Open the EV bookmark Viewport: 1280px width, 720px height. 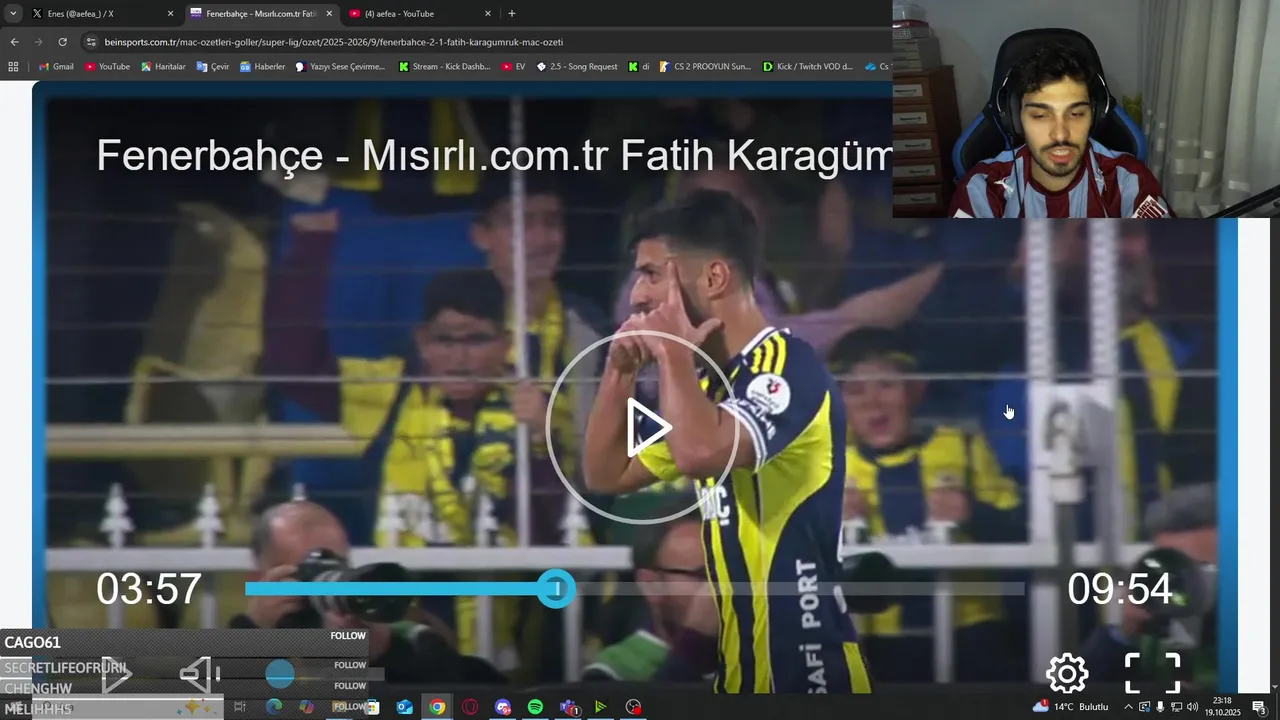514,67
